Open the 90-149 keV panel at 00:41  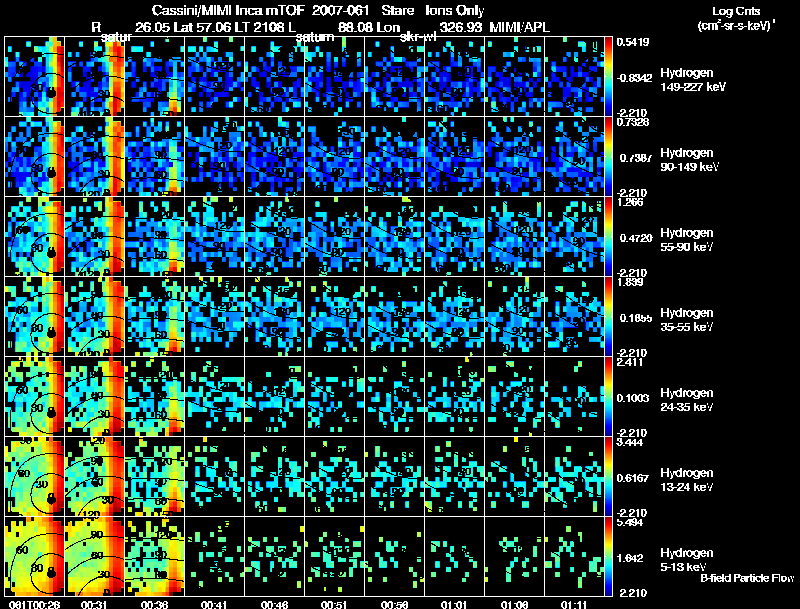214,157
